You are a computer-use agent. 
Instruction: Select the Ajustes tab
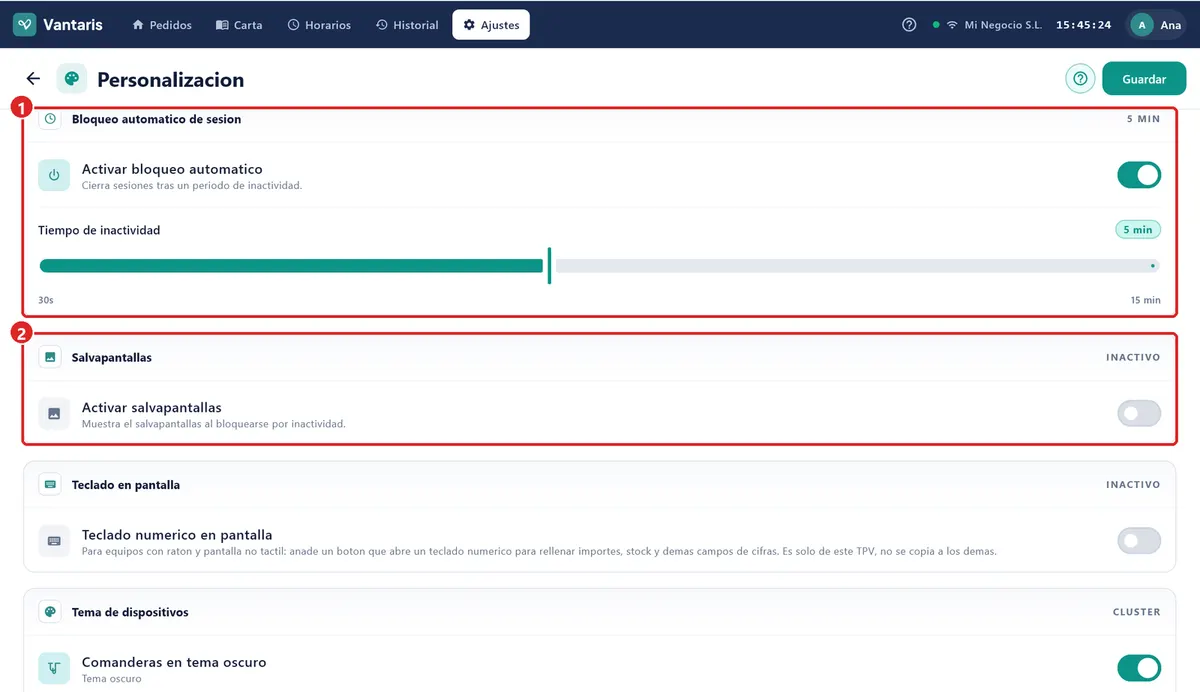tap(491, 25)
